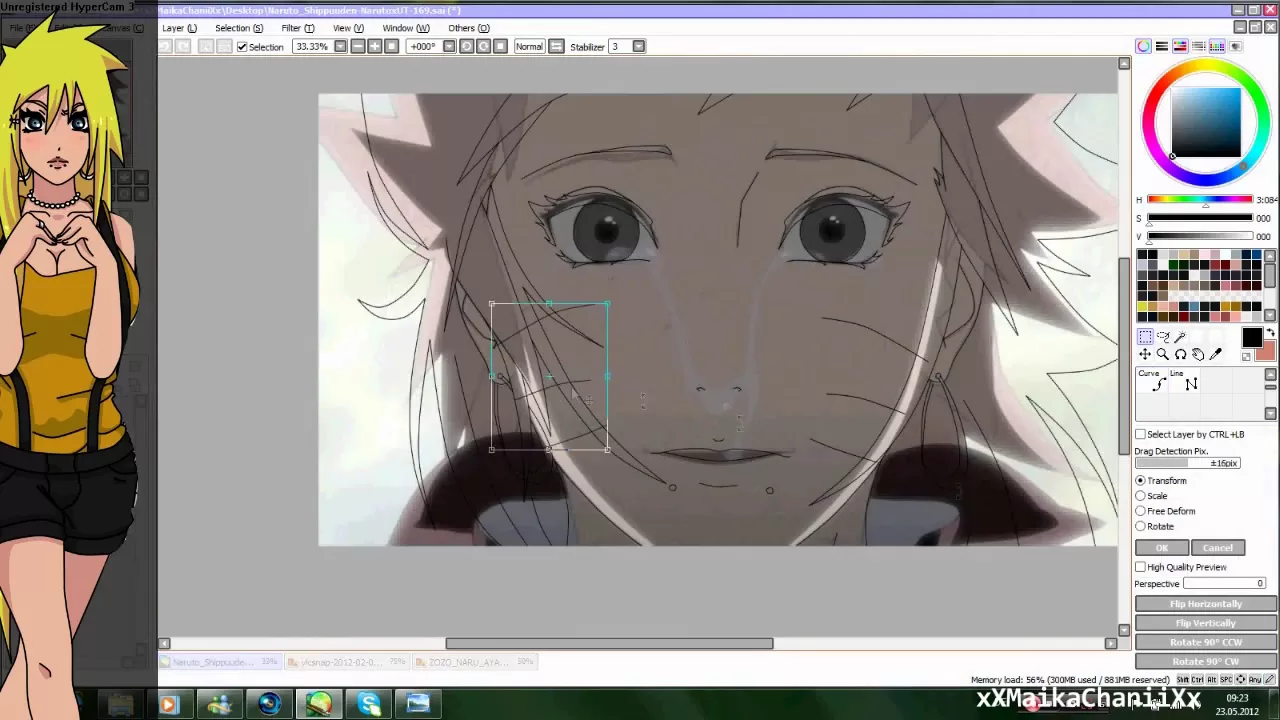
Task: Show the RGB slider panel
Action: 1161,46
